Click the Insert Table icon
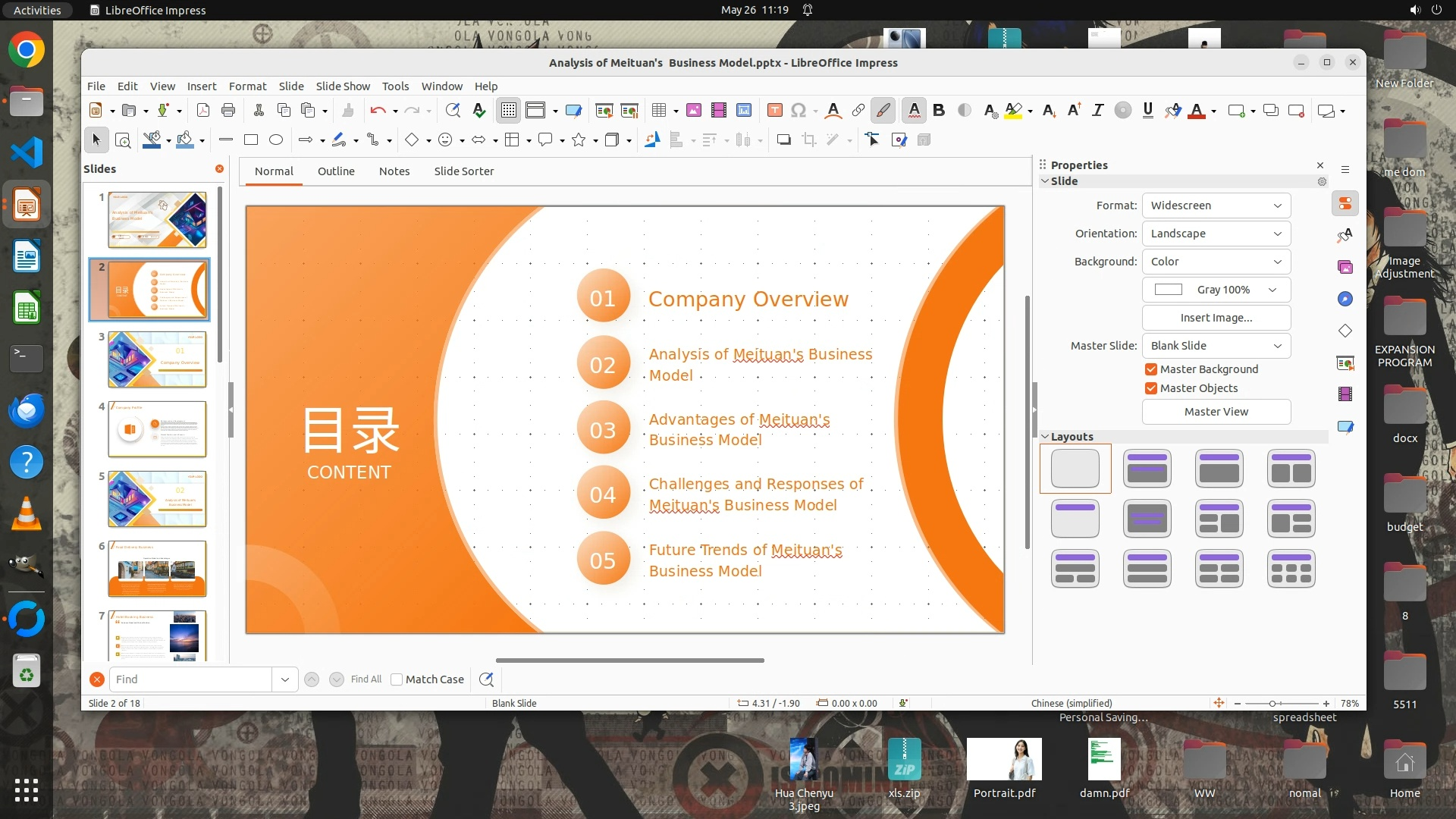 pos(658,111)
